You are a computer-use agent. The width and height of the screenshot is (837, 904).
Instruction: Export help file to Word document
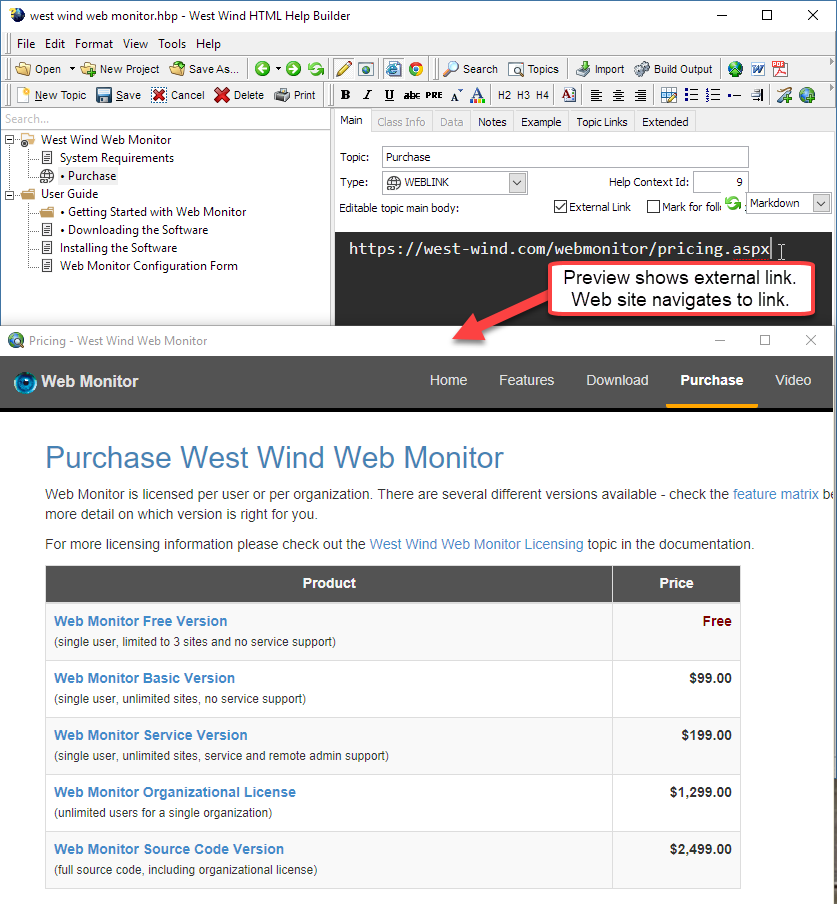click(757, 69)
